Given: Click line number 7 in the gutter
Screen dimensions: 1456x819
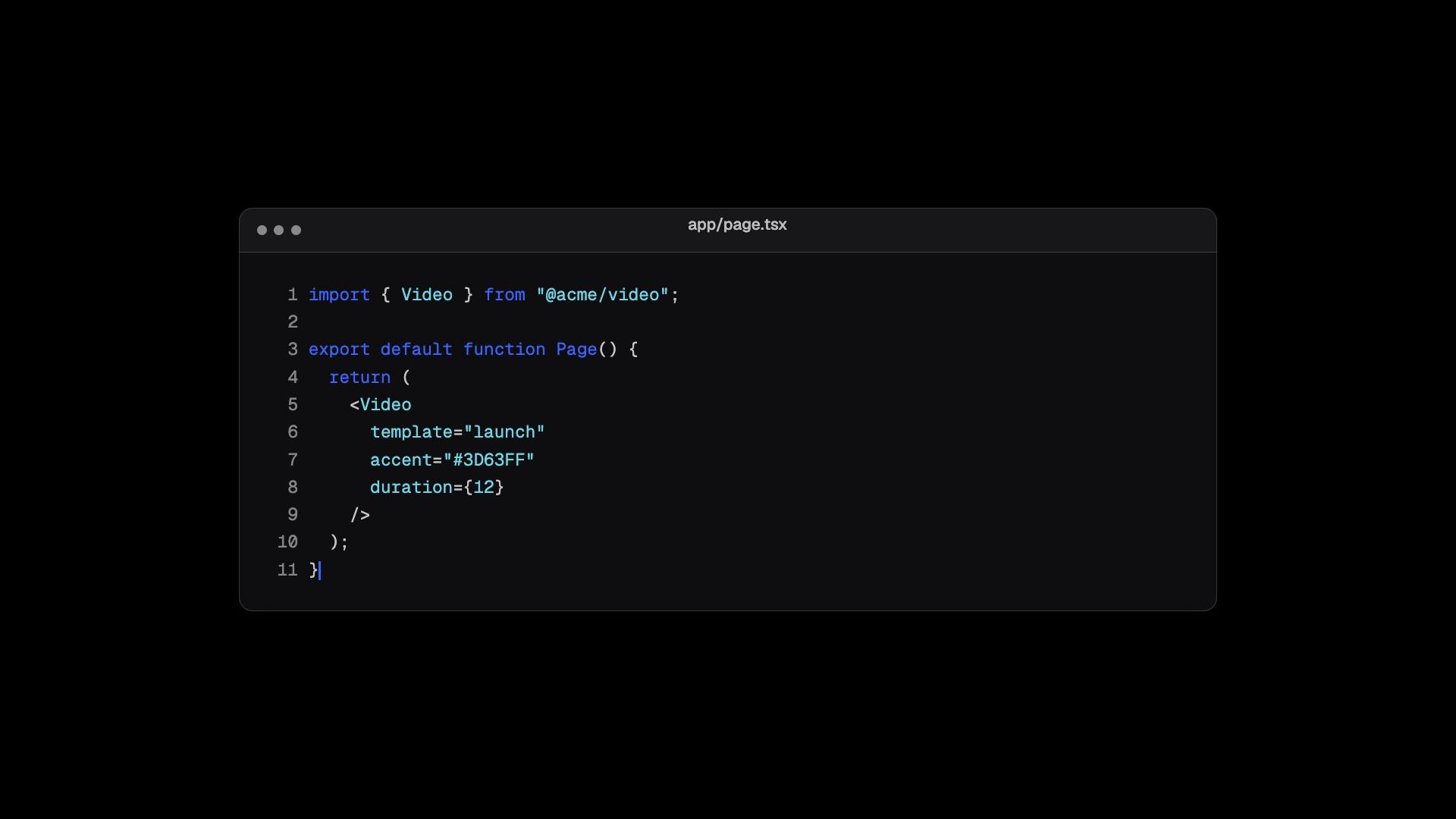Looking at the screenshot, I should [293, 460].
